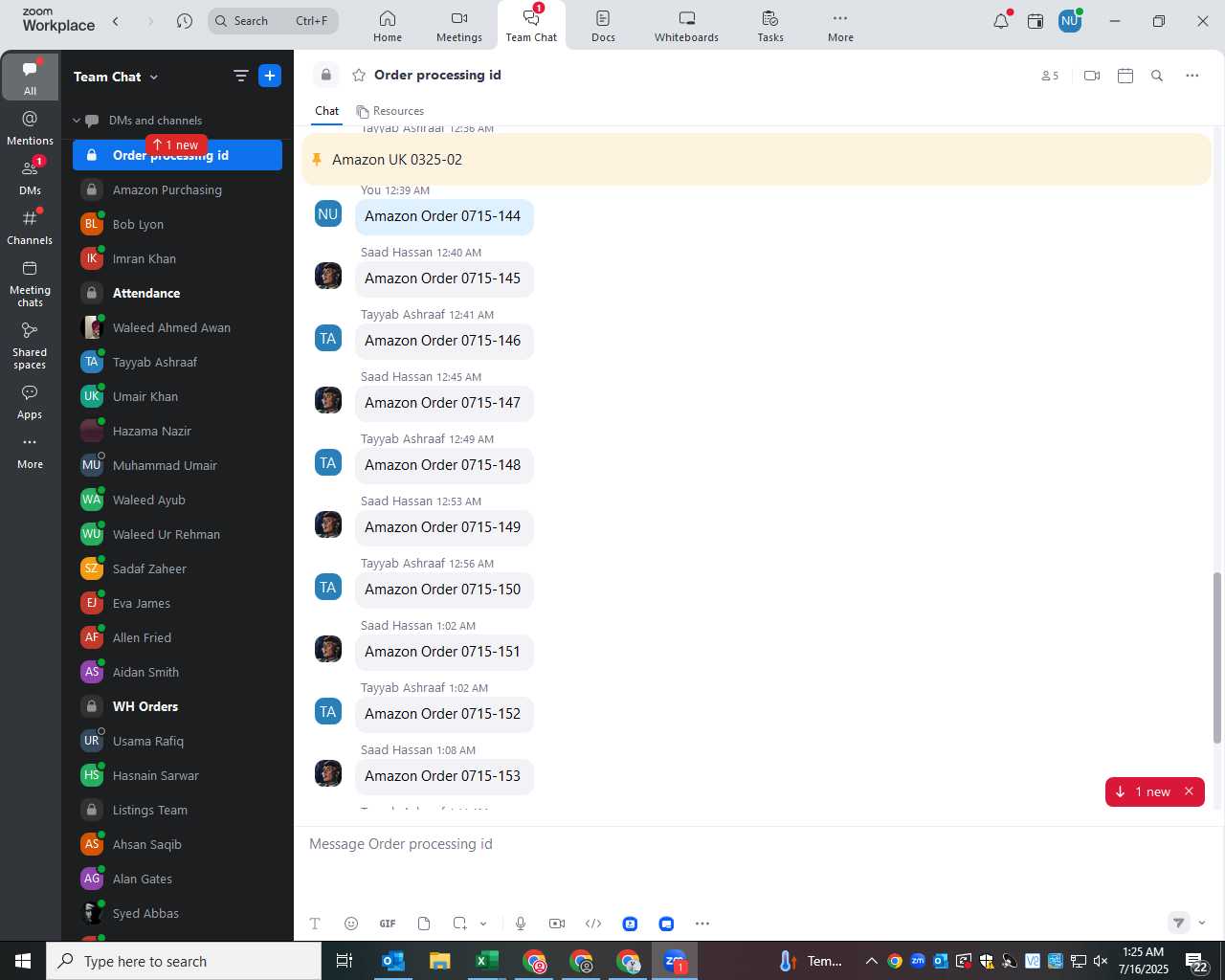Open WH Orders channel
The width and height of the screenshot is (1225, 980).
pos(177,706)
